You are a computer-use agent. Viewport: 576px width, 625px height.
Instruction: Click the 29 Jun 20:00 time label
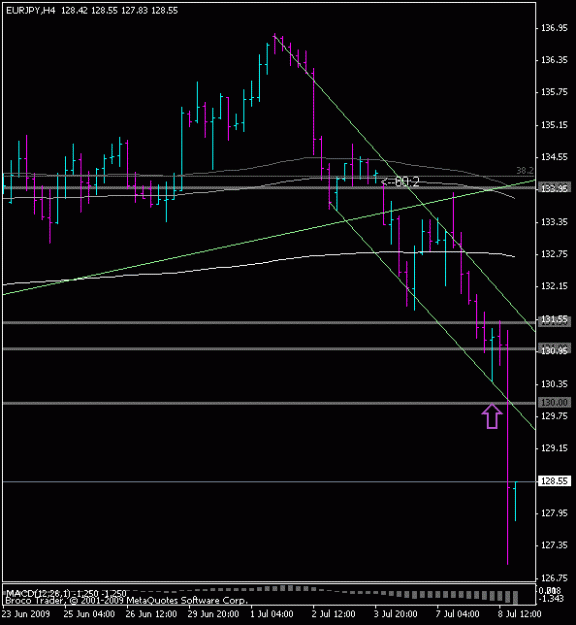click(x=213, y=614)
